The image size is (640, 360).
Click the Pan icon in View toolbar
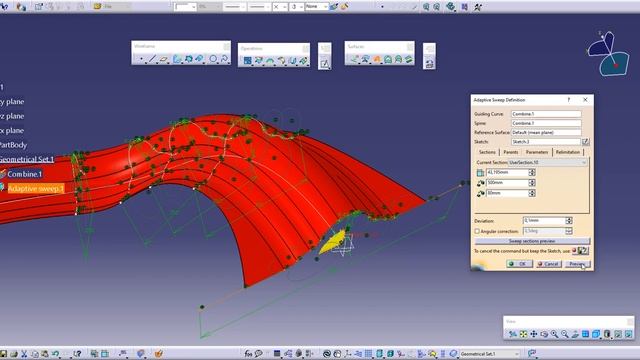click(x=533, y=334)
